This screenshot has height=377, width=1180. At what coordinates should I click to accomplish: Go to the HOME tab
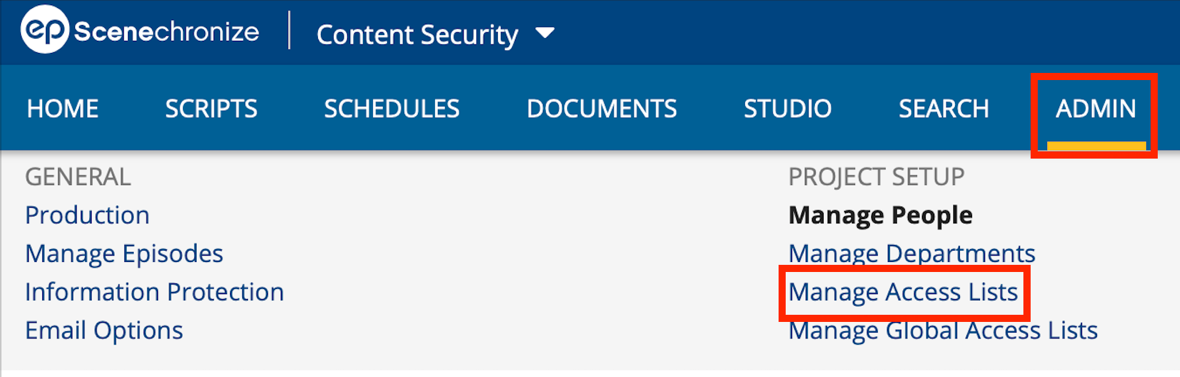click(x=62, y=109)
